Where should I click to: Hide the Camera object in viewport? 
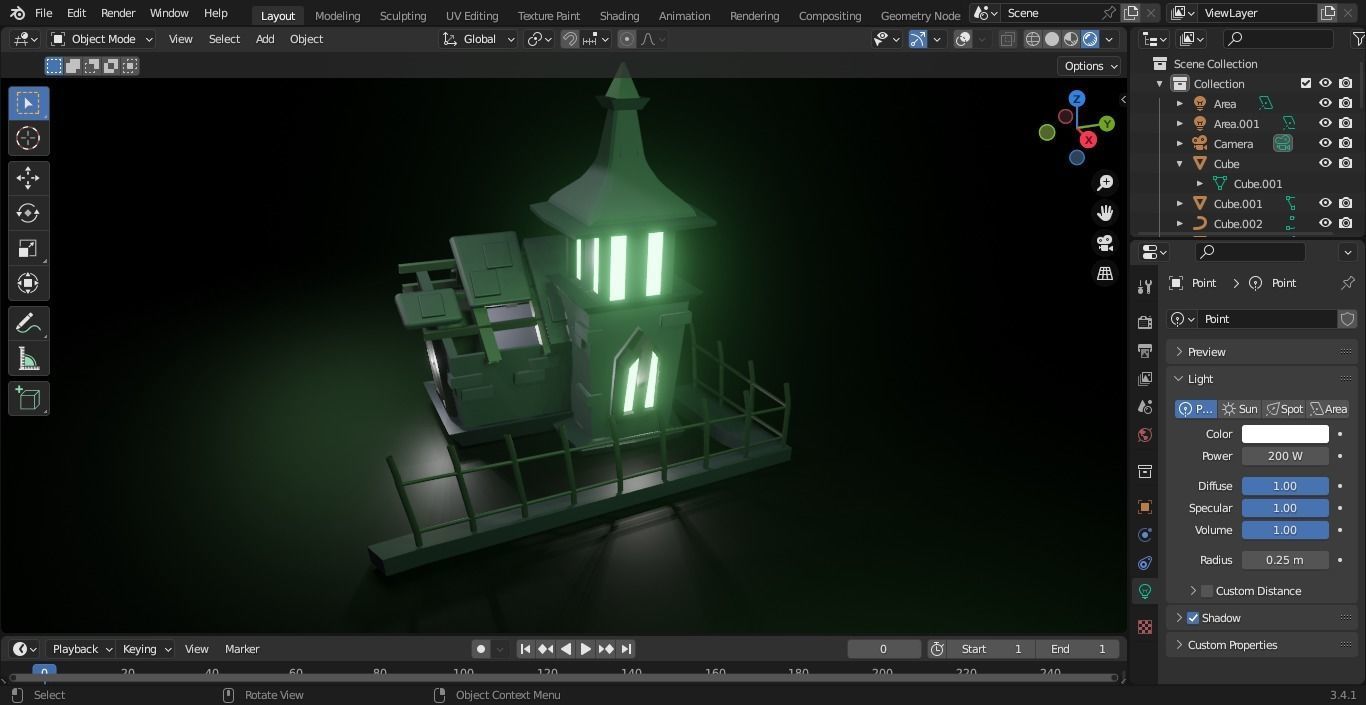(1325, 143)
